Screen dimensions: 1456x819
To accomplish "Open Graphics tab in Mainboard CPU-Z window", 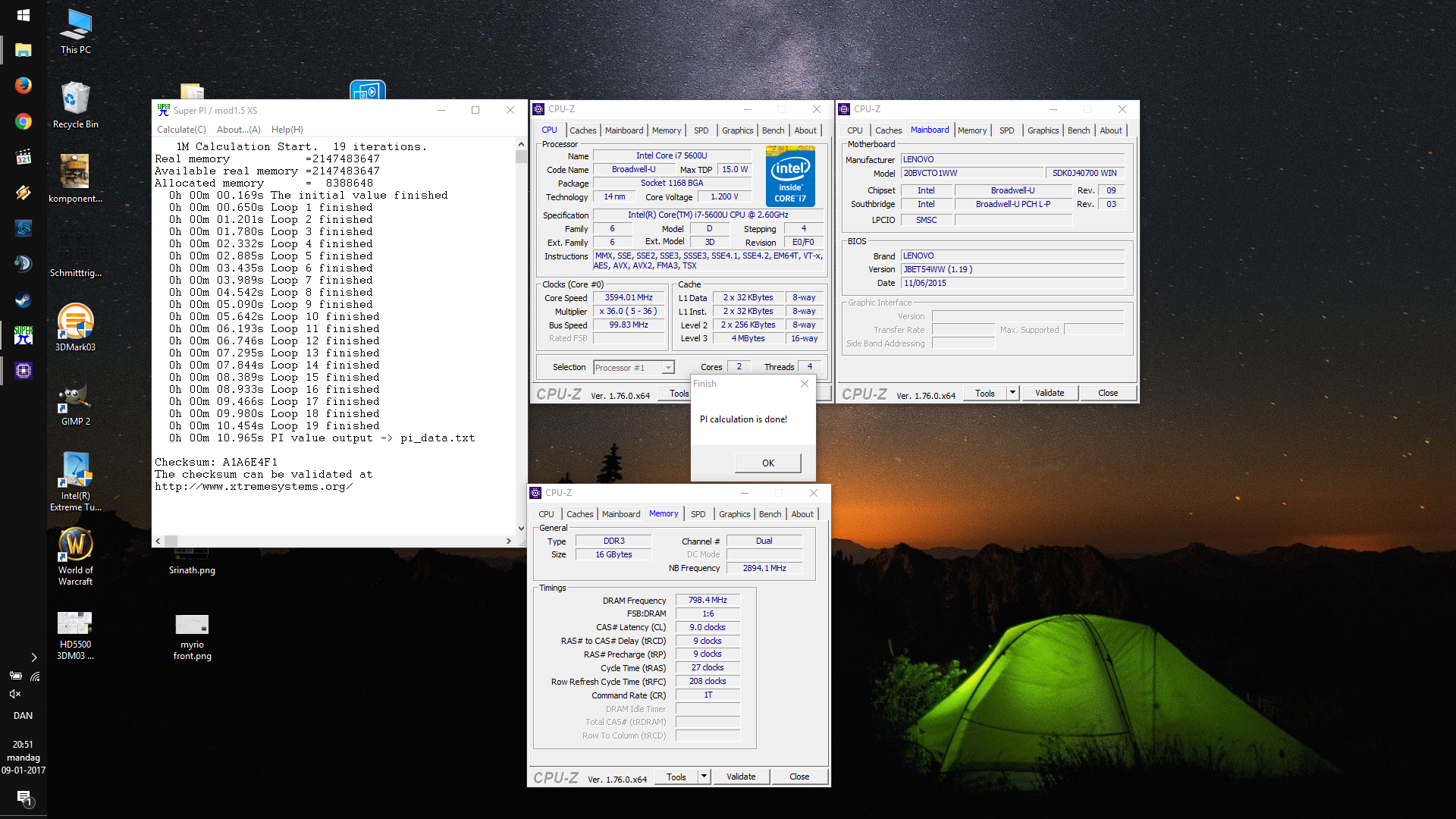I will tap(1043, 130).
